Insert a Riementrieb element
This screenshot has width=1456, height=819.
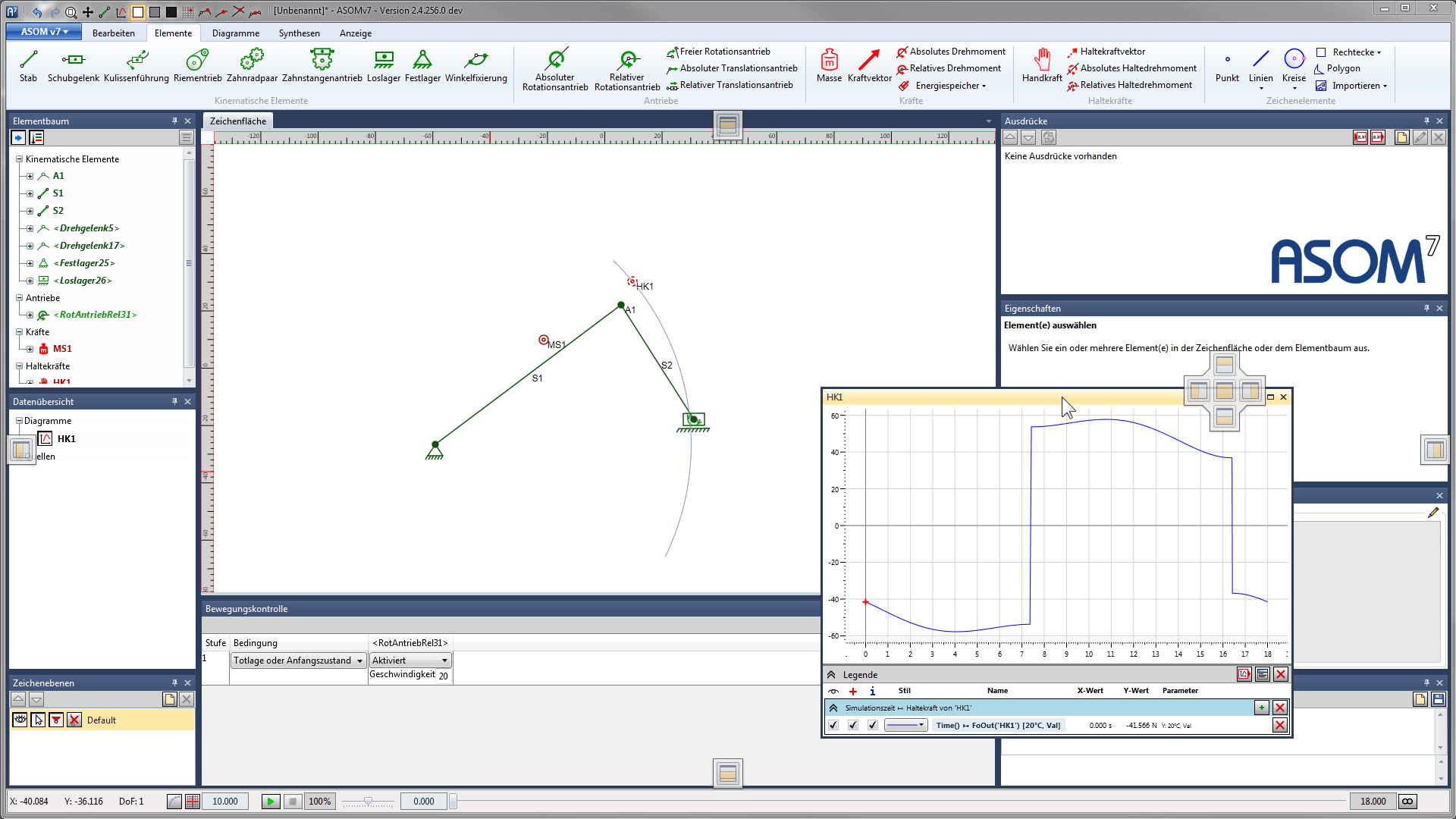(197, 66)
